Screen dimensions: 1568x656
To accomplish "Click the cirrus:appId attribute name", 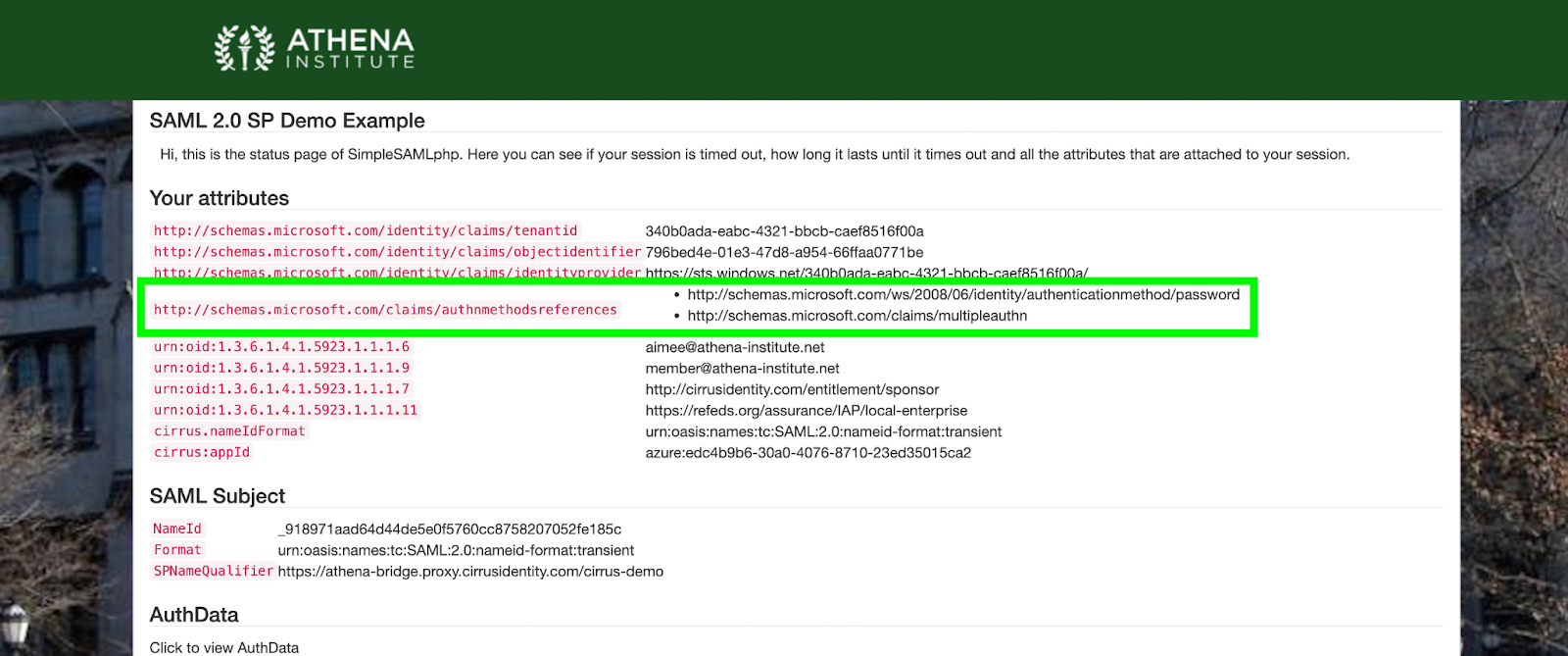I will pos(202,453).
